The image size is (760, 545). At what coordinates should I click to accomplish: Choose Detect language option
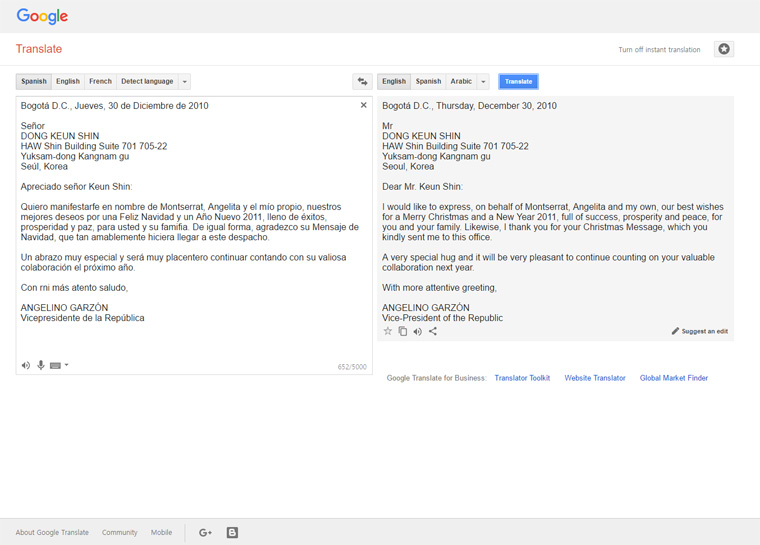[147, 81]
